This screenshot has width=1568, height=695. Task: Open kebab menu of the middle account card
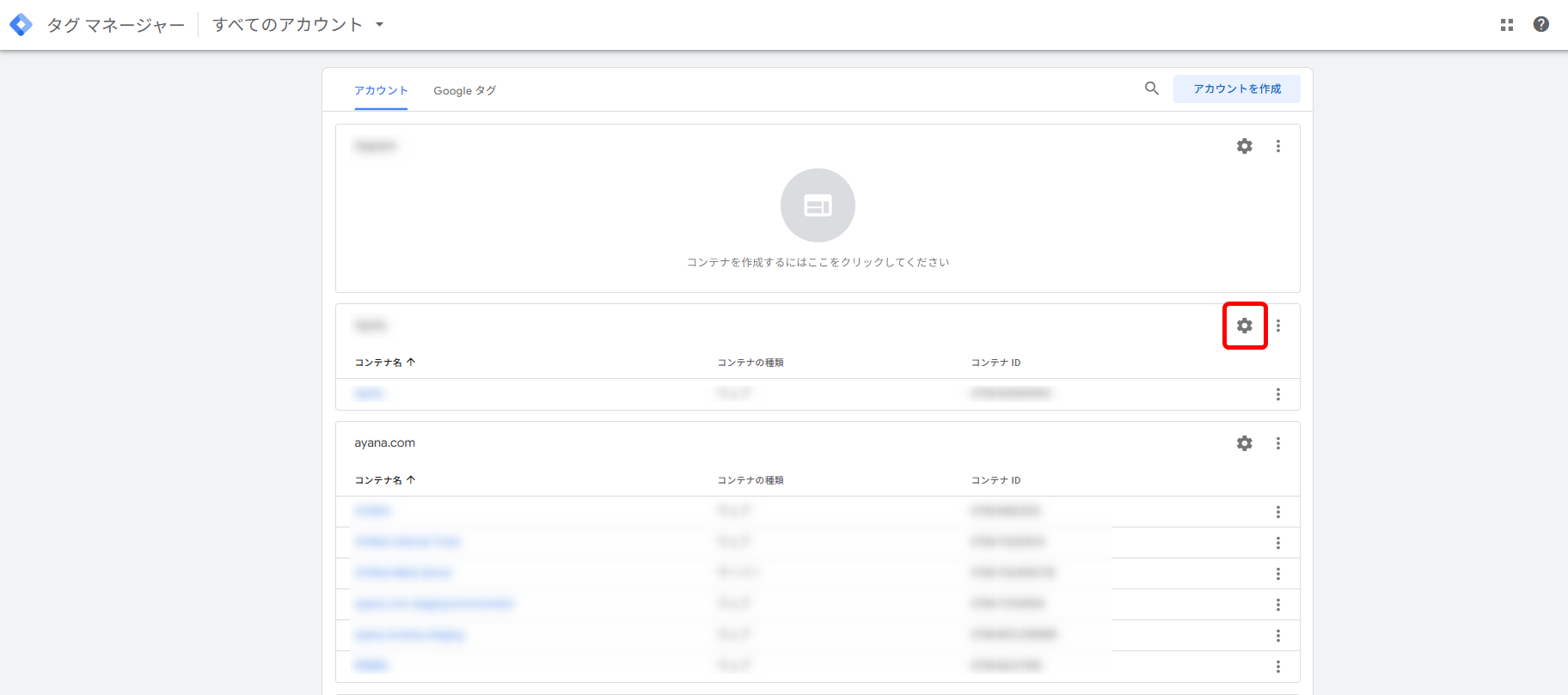1278,326
